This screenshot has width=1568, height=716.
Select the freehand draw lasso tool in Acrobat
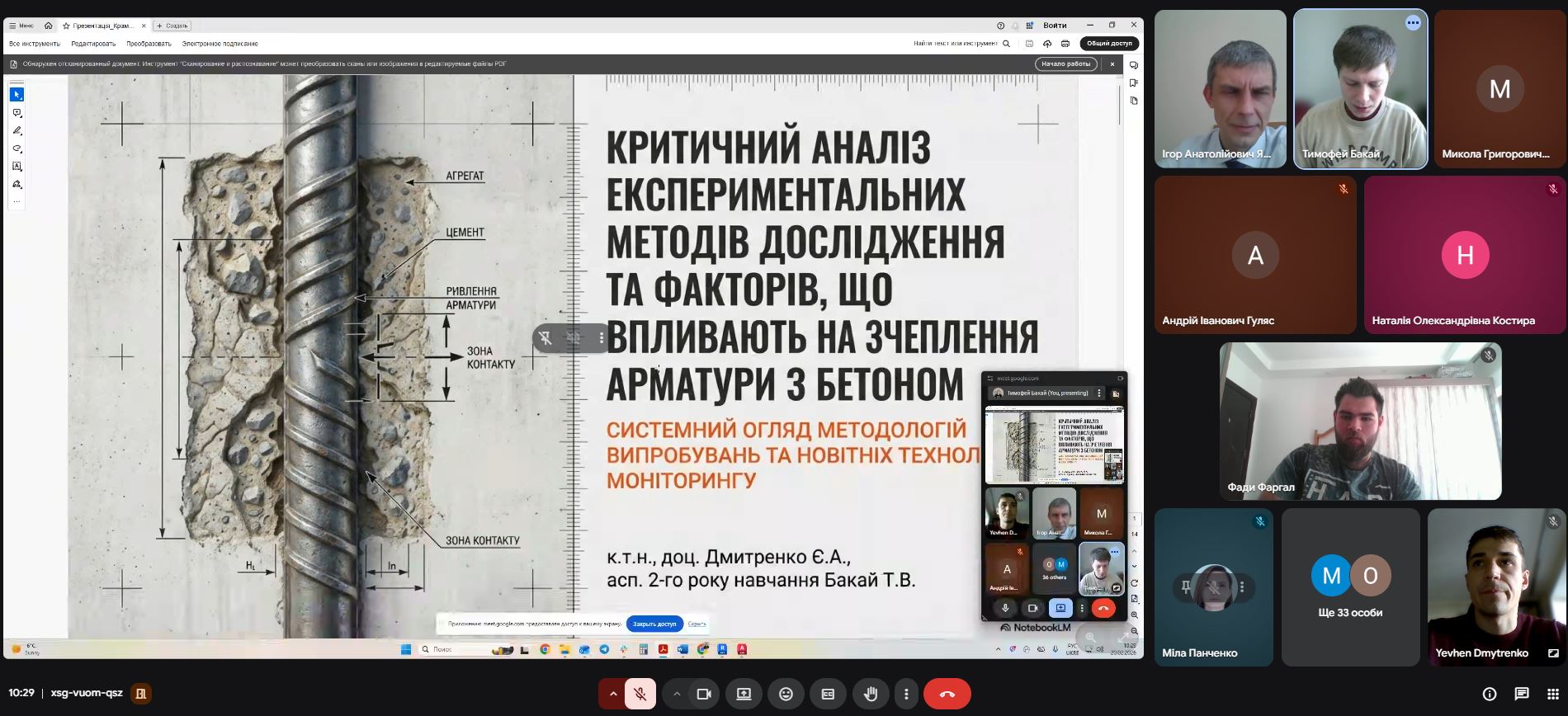17,149
